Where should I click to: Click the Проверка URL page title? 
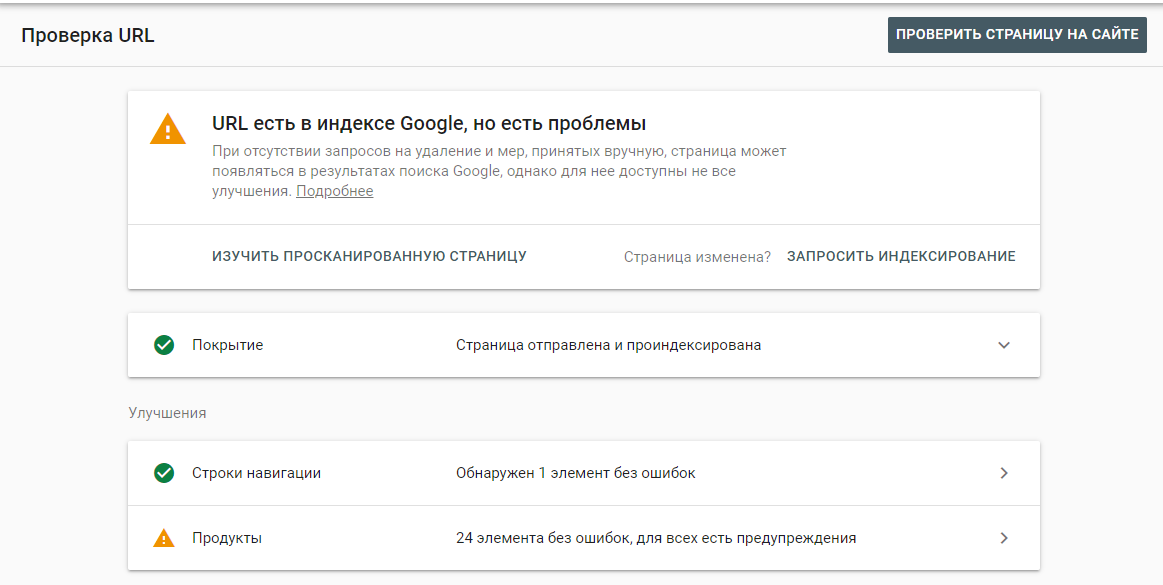point(88,36)
